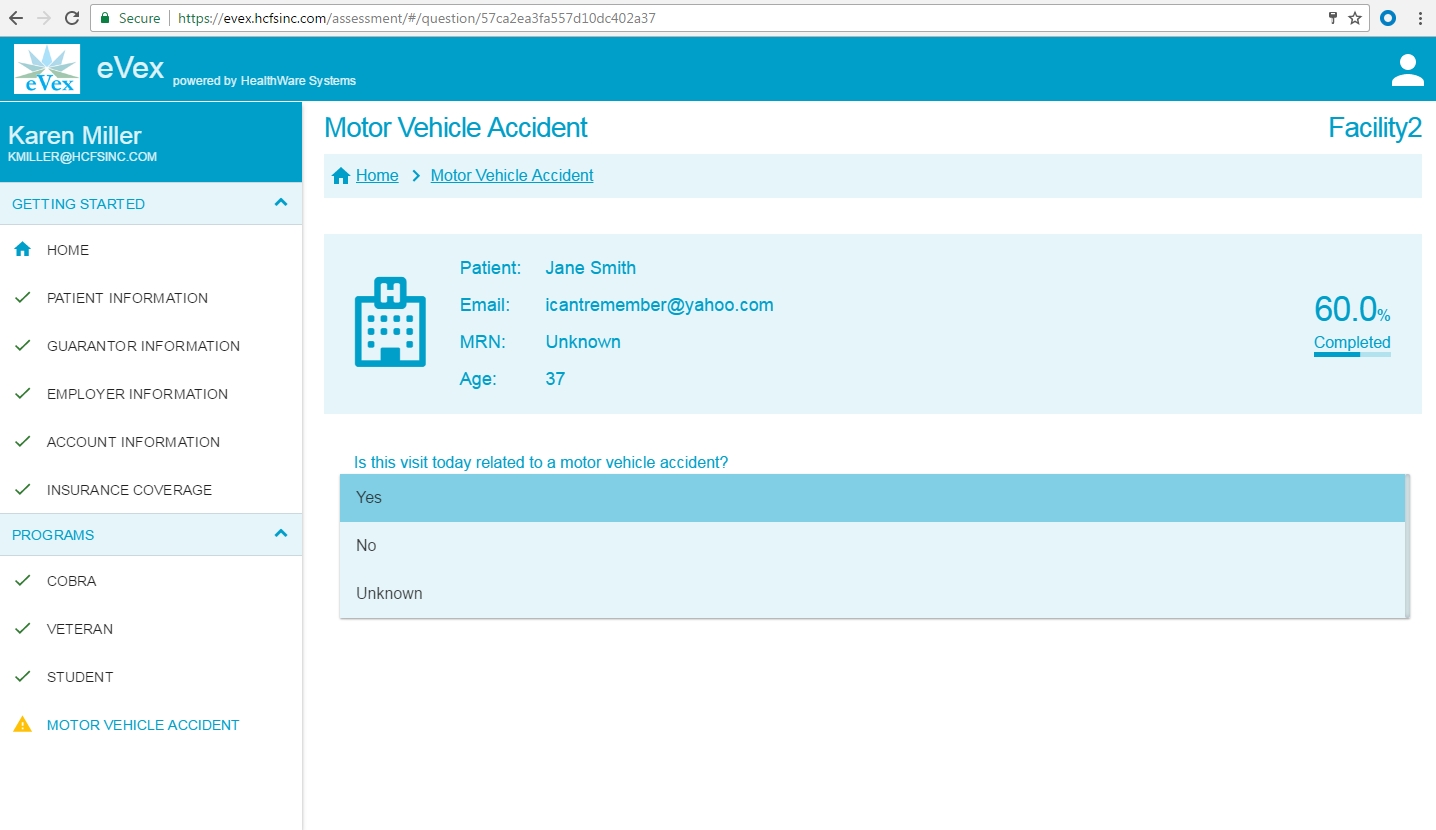1436x830 pixels.
Task: Click the Motor Vehicle Accident breadcrumb link
Action: pos(511,176)
